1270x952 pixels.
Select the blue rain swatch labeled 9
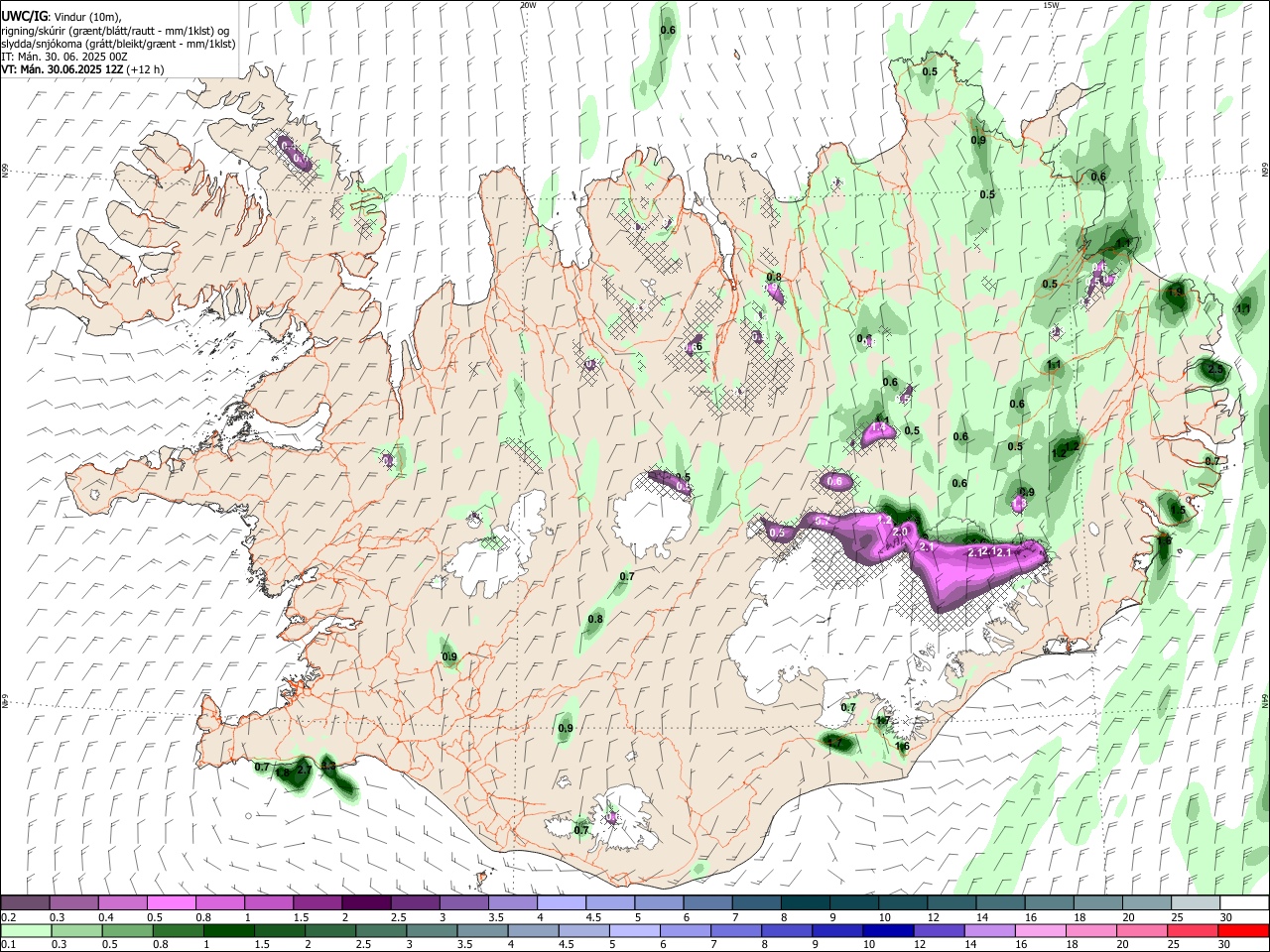click(836, 930)
